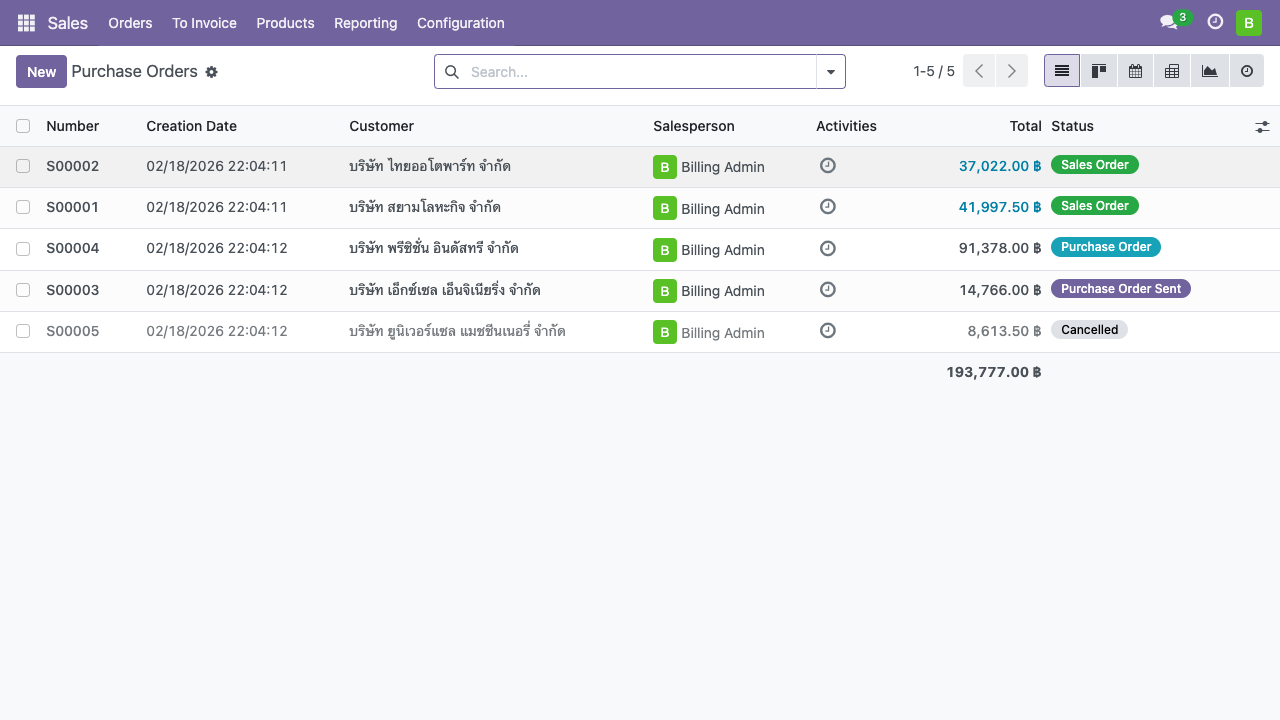This screenshot has width=1280, height=720.
Task: Switch to Graph view
Action: (x=1209, y=71)
